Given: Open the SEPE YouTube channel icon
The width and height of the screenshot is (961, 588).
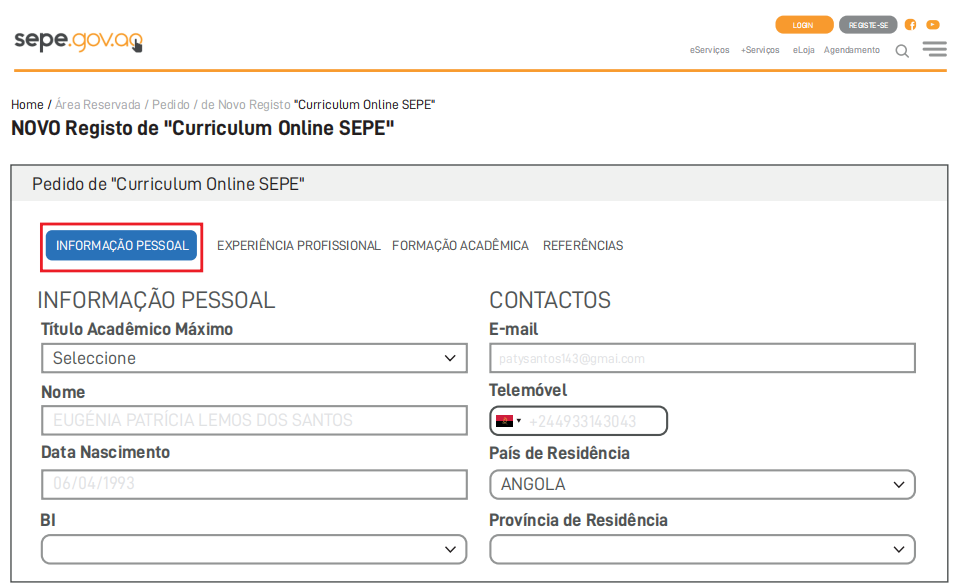Looking at the screenshot, I should tap(933, 25).
